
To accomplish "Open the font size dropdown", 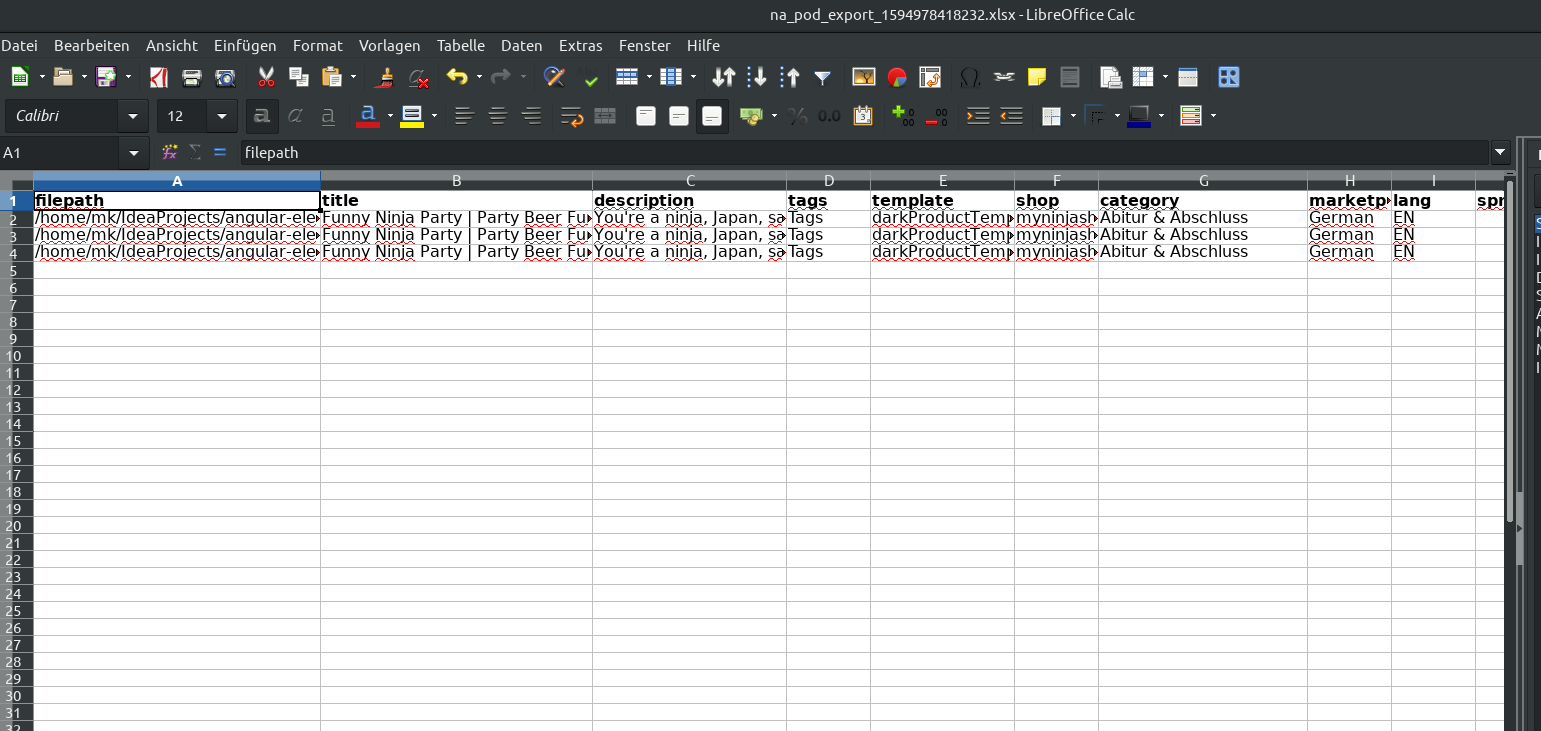I will pos(222,116).
